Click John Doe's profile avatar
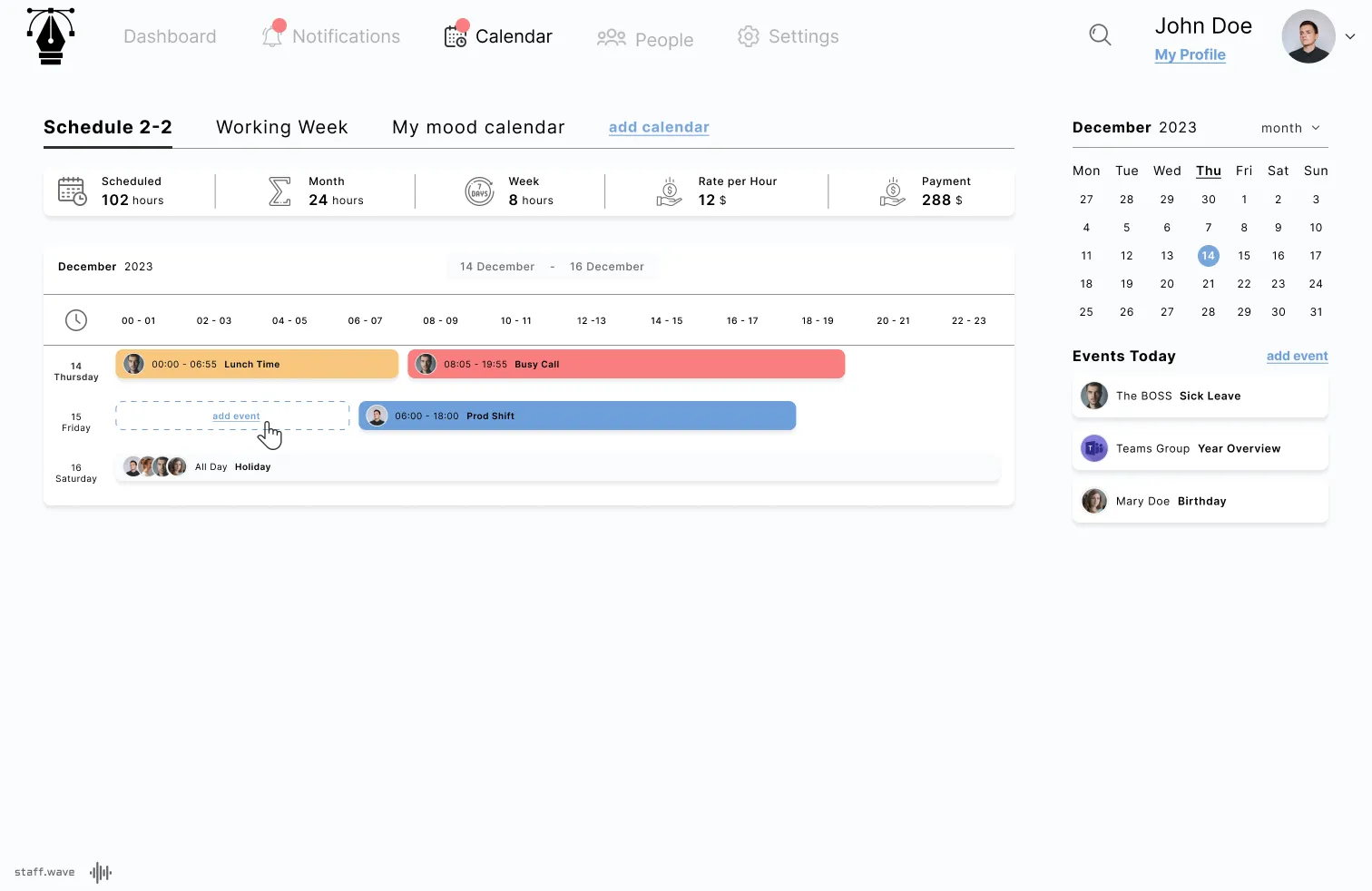This screenshot has height=891, width=1372. pos(1308,36)
